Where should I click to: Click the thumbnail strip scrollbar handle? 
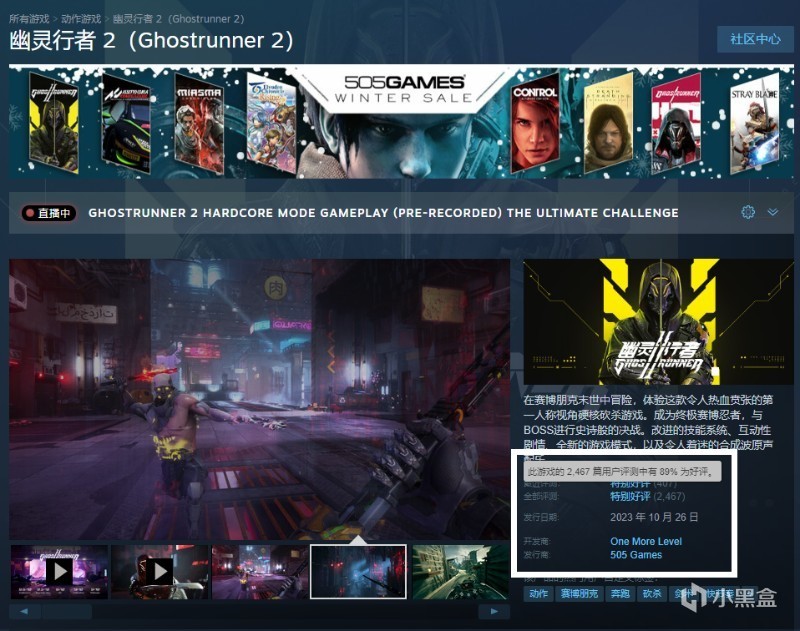click(66, 611)
